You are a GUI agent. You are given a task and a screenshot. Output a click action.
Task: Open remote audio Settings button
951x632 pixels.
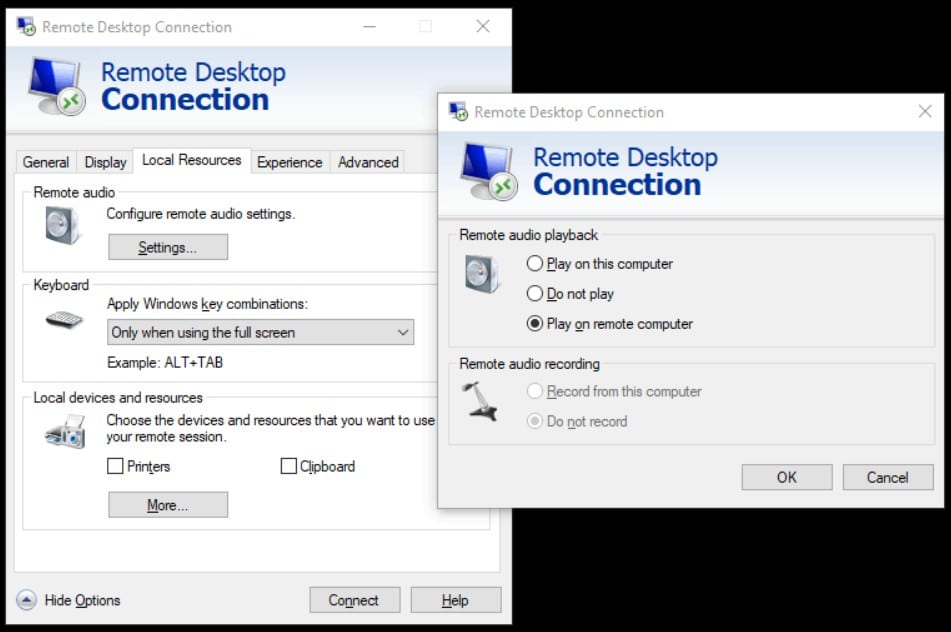[x=168, y=247]
